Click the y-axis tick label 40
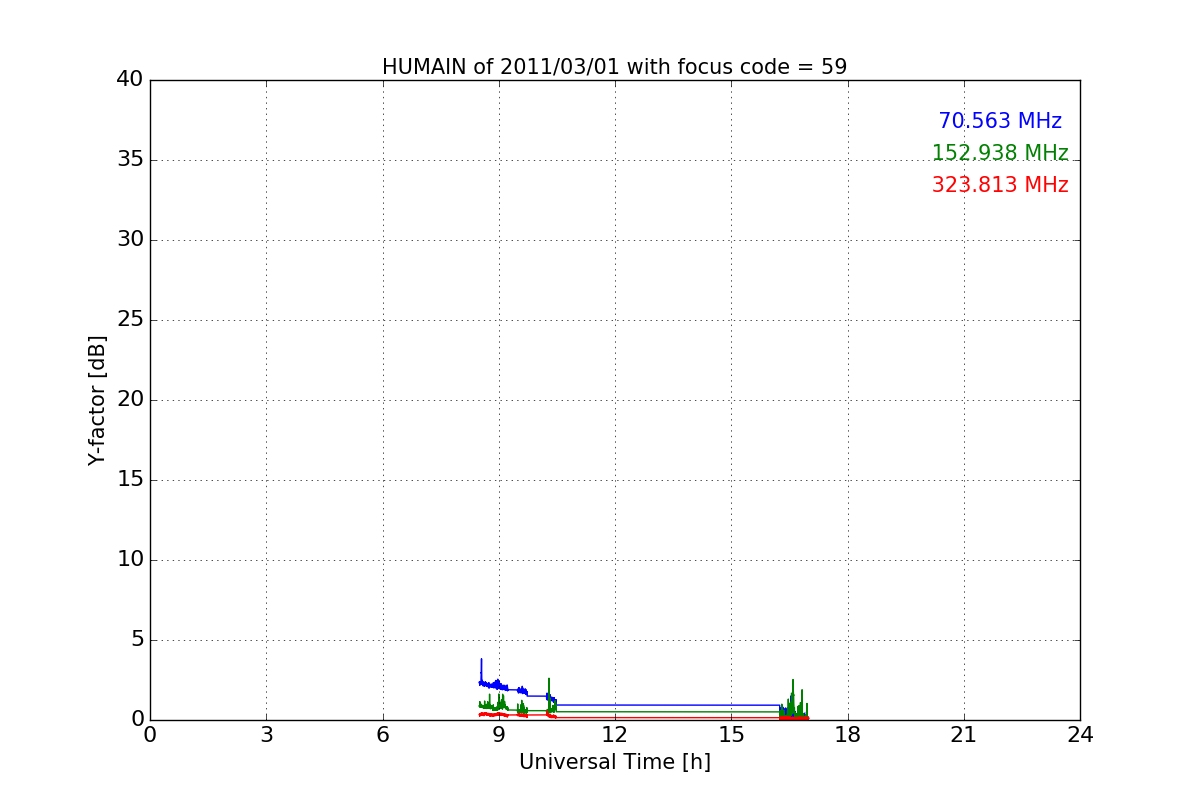 [130, 80]
